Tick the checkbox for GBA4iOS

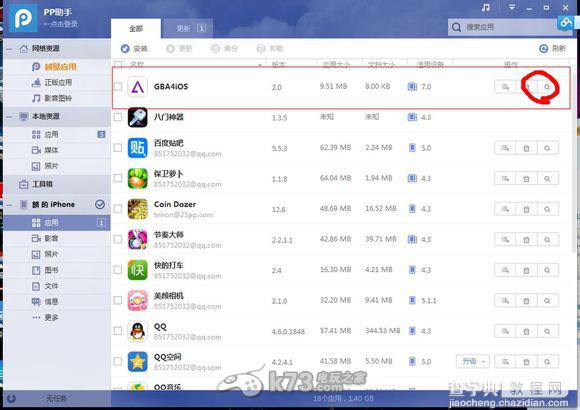[x=118, y=87]
